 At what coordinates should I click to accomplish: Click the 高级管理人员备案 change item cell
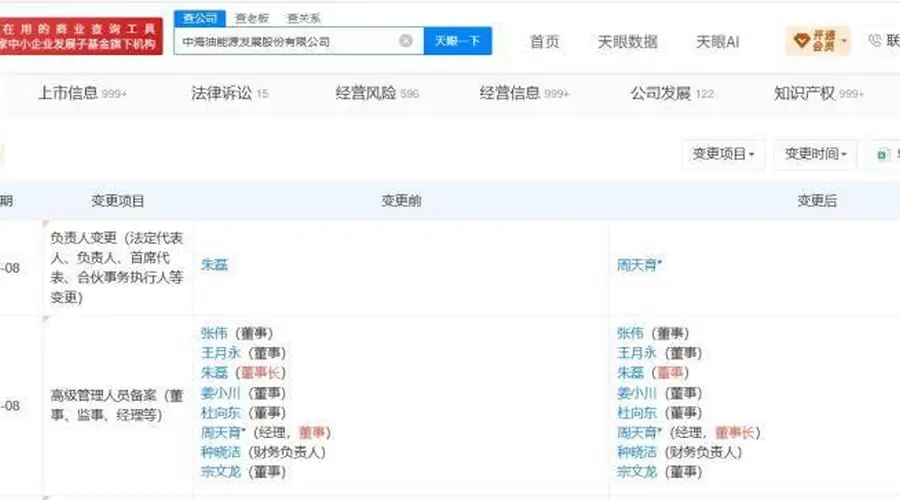pos(117,405)
